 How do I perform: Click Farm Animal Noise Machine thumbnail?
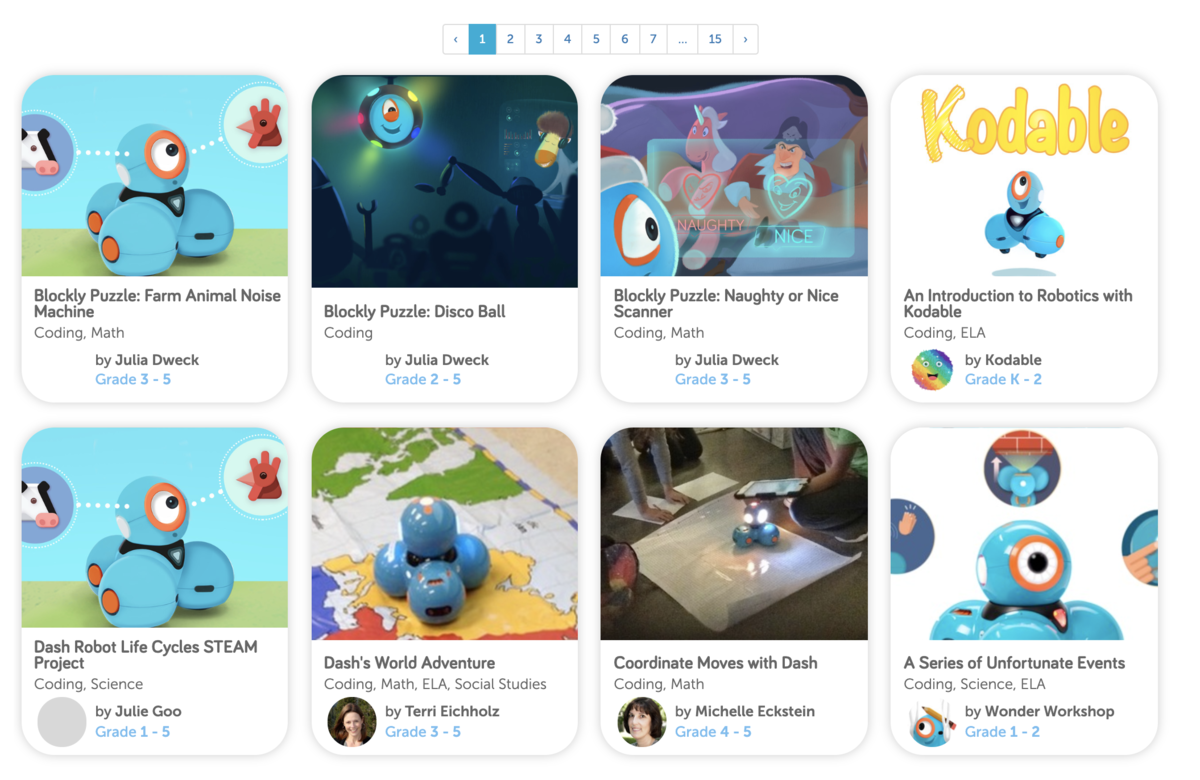coord(155,176)
